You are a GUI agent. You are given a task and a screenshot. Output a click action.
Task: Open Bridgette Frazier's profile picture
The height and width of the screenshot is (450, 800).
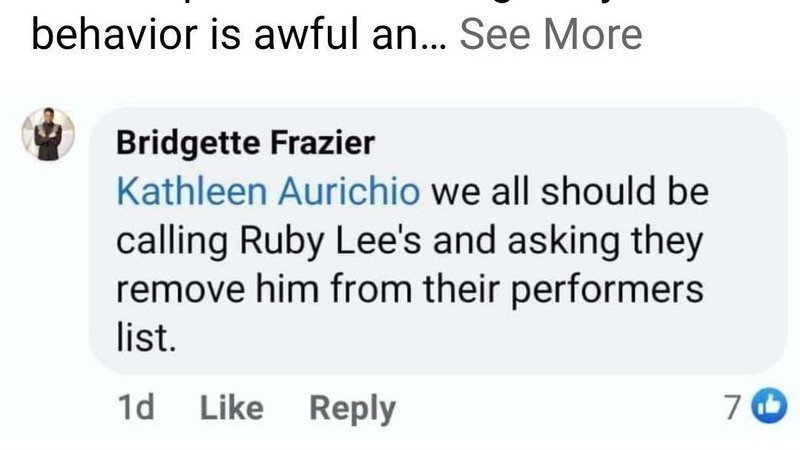pos(49,134)
